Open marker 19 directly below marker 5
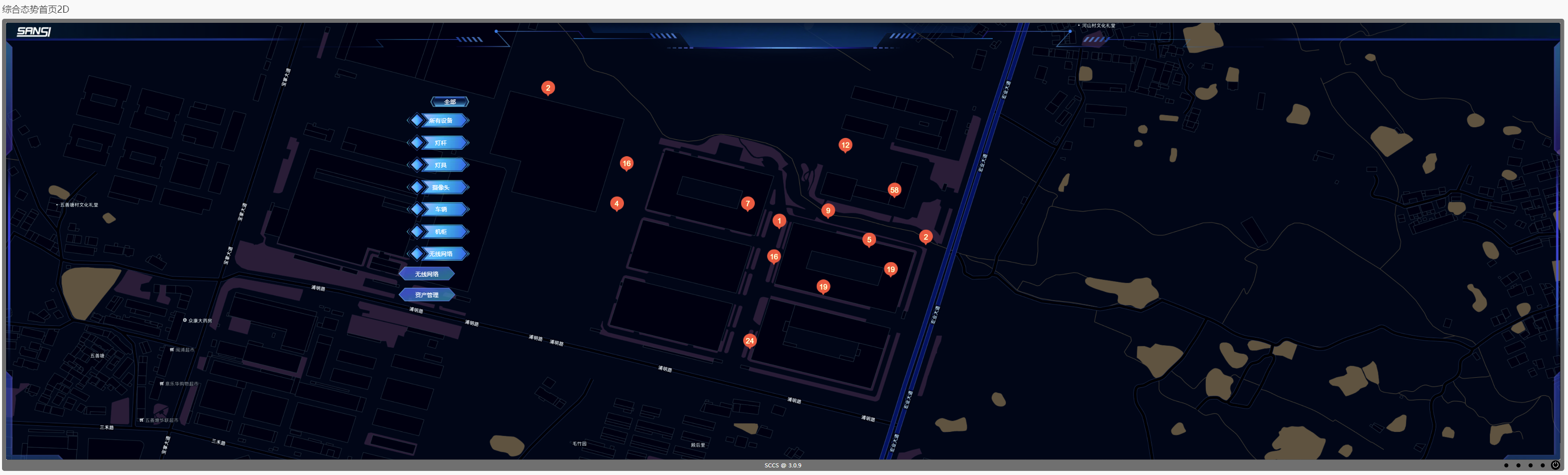Screen dimensions: 1568x475 click(890, 269)
